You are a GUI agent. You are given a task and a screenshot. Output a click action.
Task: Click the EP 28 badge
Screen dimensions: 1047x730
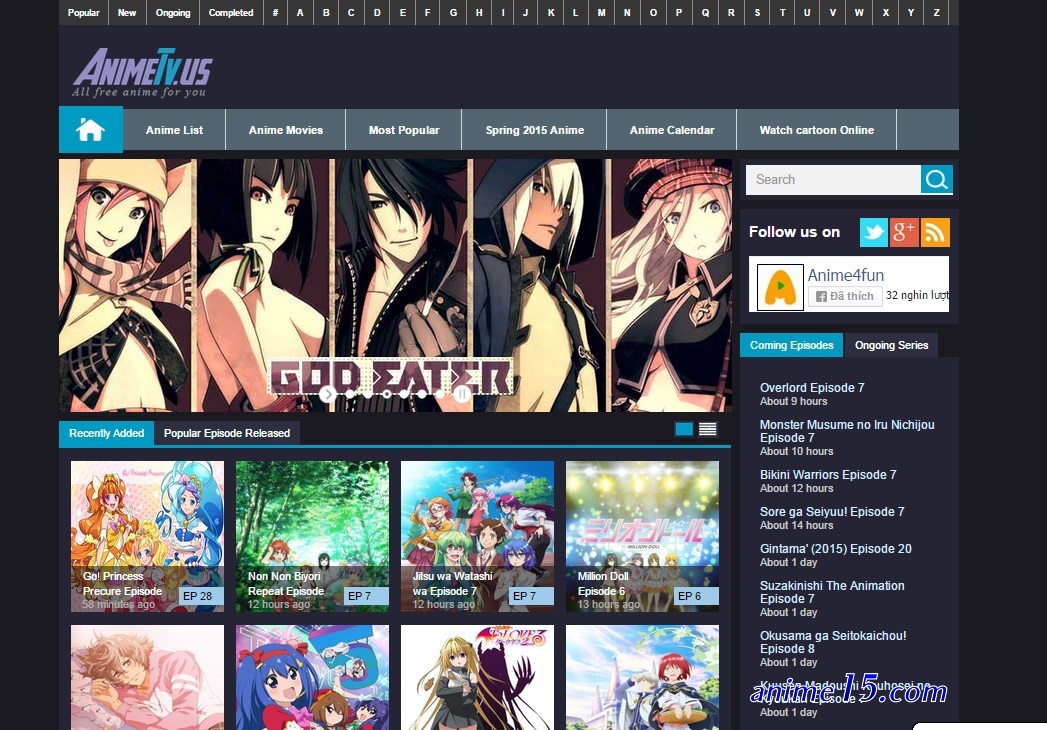click(201, 596)
